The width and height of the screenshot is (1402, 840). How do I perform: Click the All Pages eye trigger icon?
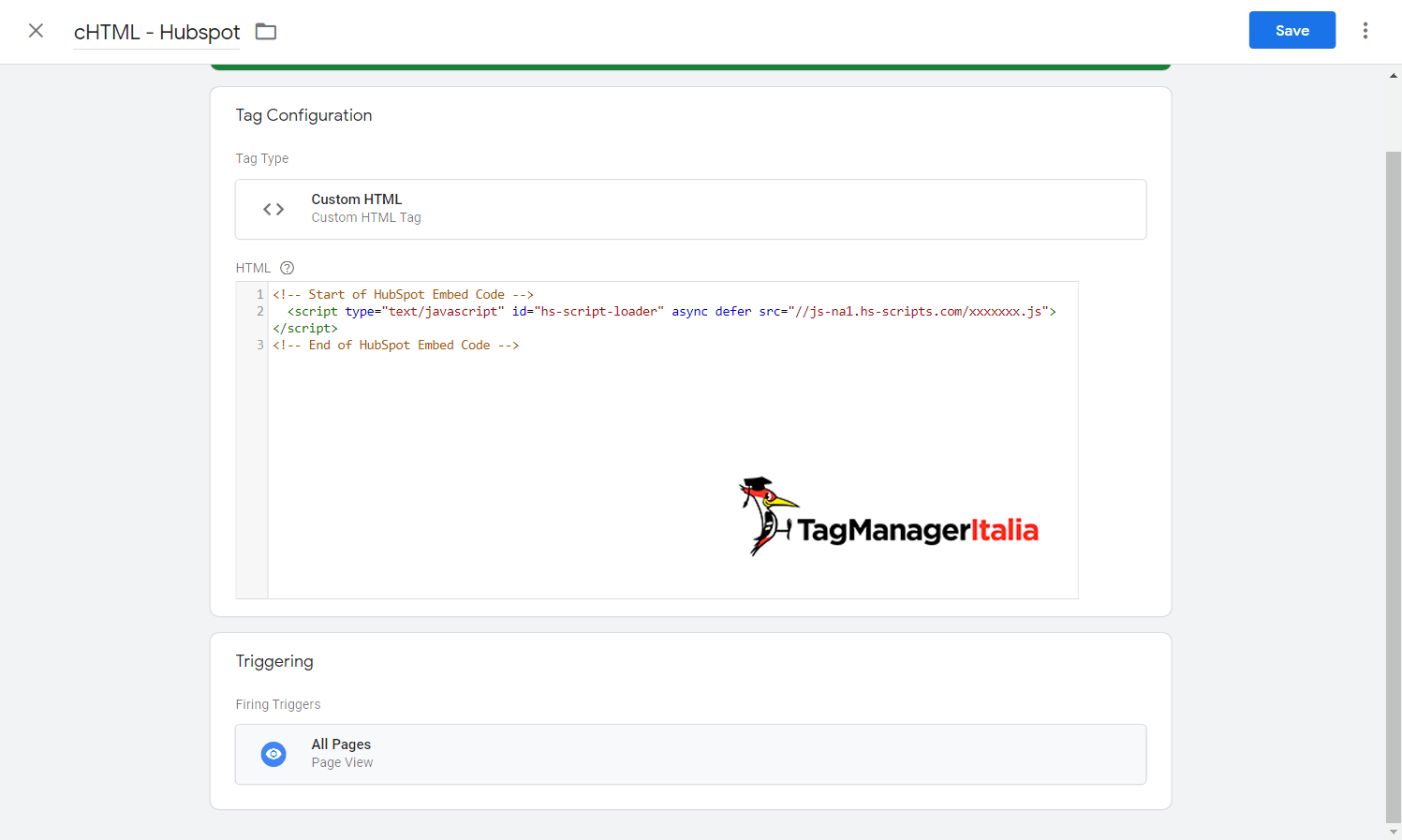point(273,754)
